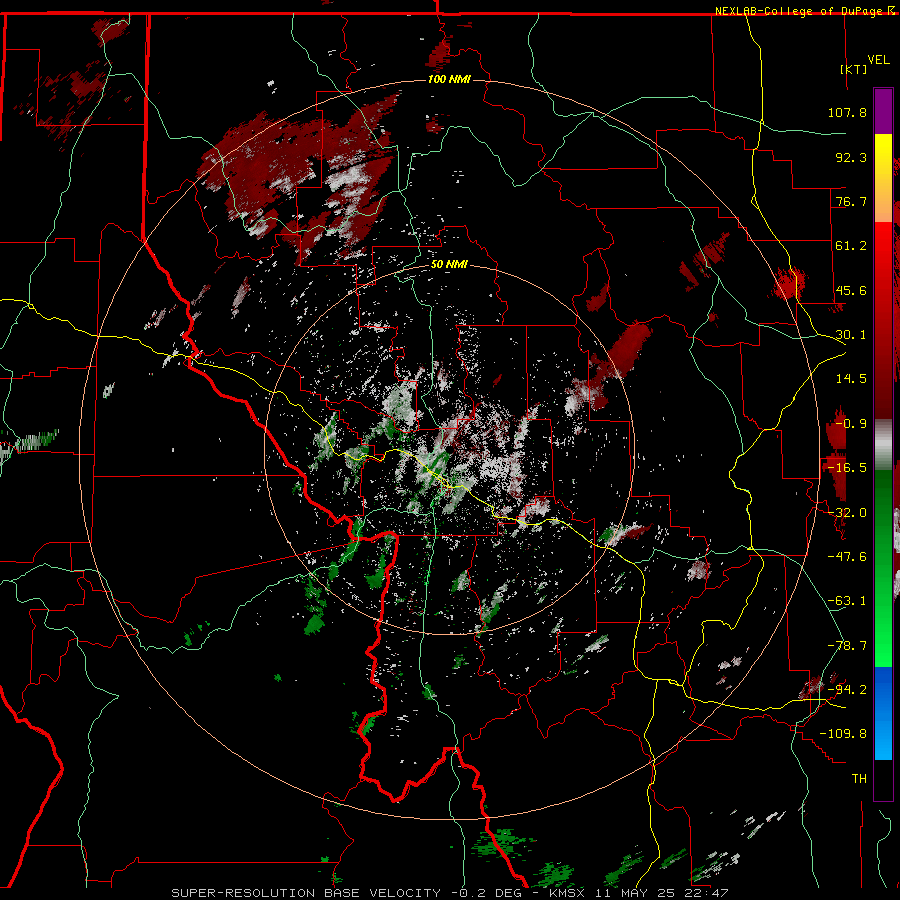Click the TH threshold label in legend
This screenshot has height=900, width=900.
click(x=859, y=779)
